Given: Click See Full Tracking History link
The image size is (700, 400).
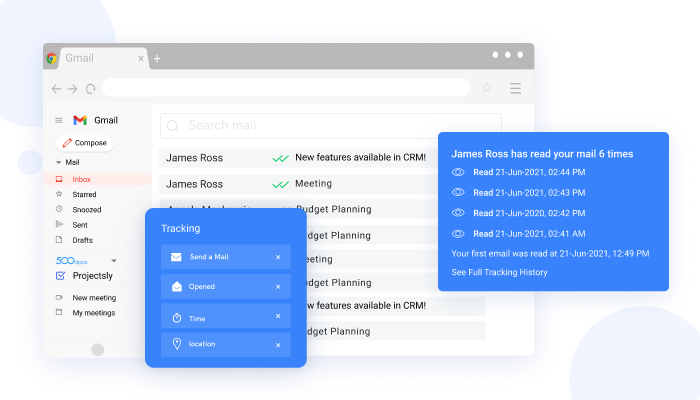Looking at the screenshot, I should point(499,272).
